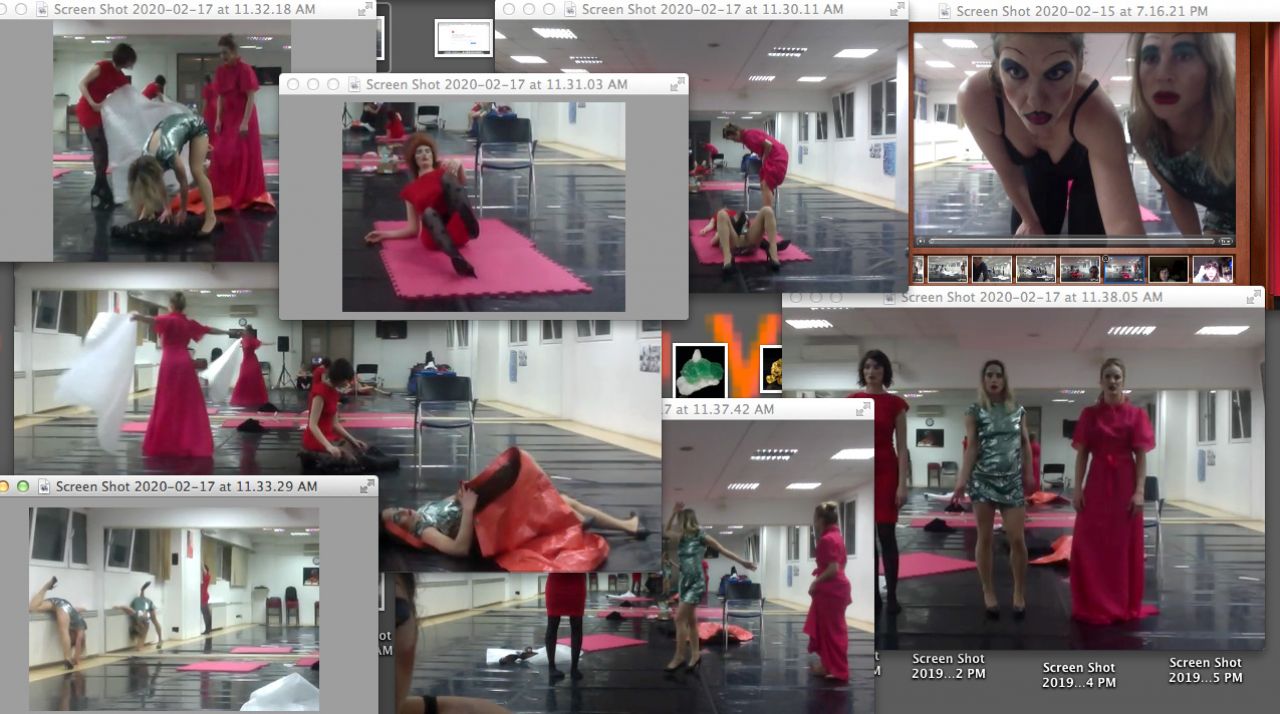Screen dimensions: 1280x714
Task: Click title 'Screen Shot 2020-02-17 at 11.30.11 AM'
Action: 713,10
